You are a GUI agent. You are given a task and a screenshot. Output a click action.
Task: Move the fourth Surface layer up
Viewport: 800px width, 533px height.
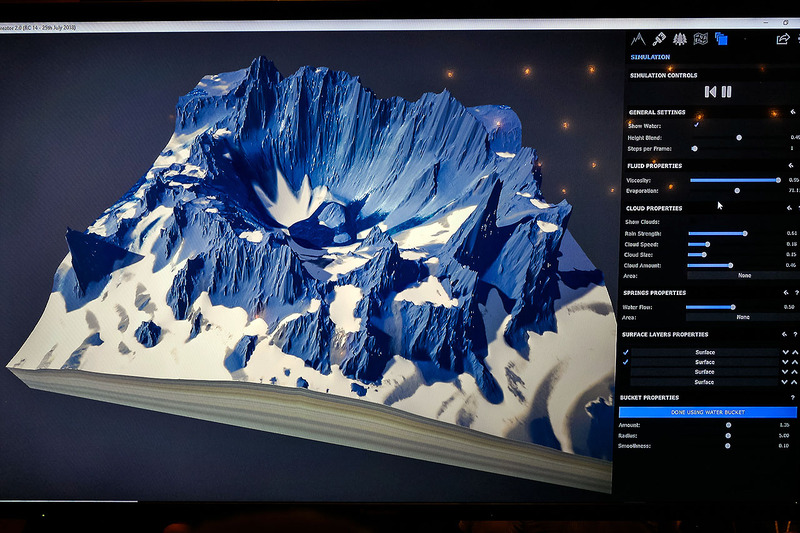(x=794, y=382)
